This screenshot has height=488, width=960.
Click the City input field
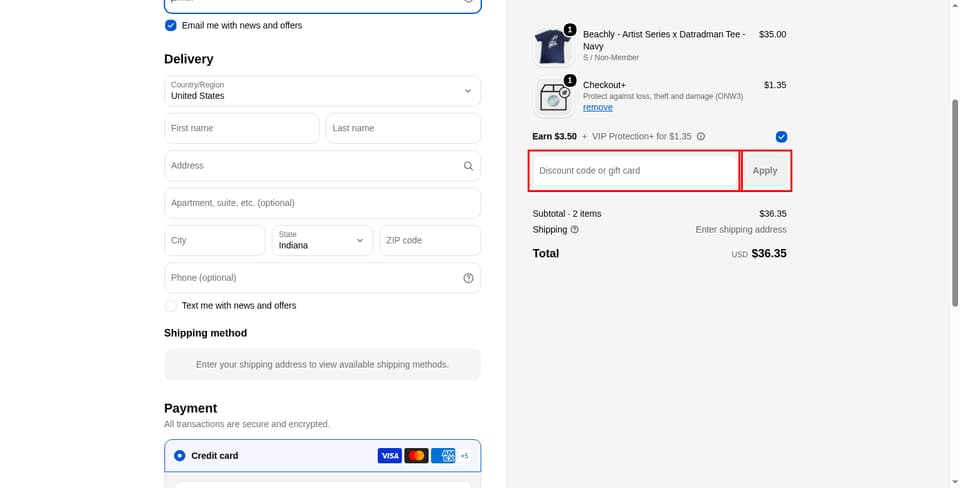pos(215,240)
